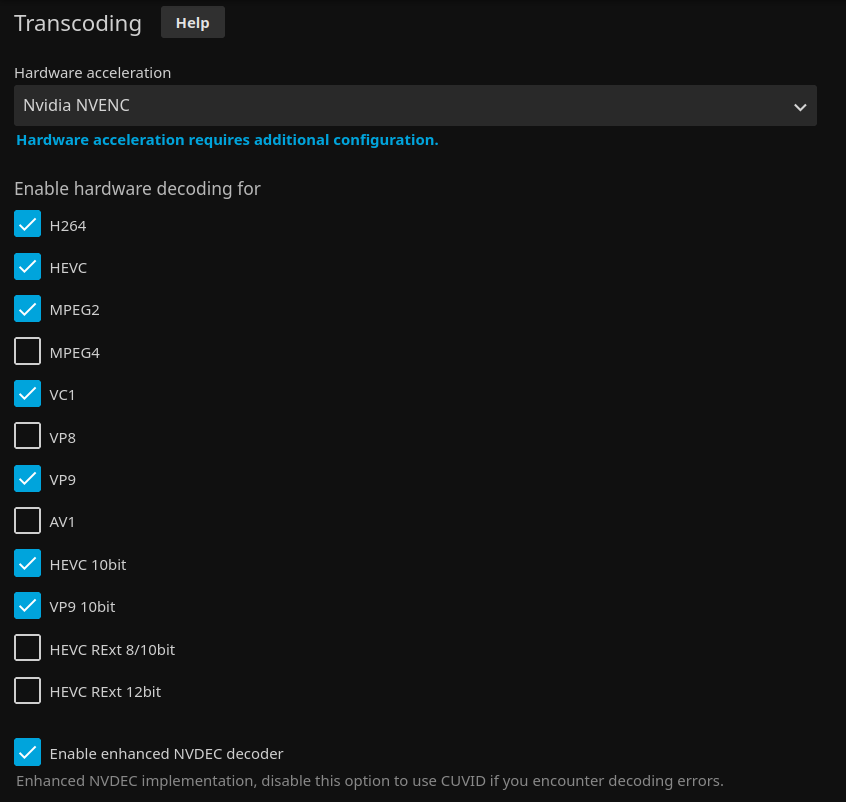Image resolution: width=846 pixels, height=802 pixels.
Task: Click the HEVC RExt 12bit label
Action: point(105,692)
